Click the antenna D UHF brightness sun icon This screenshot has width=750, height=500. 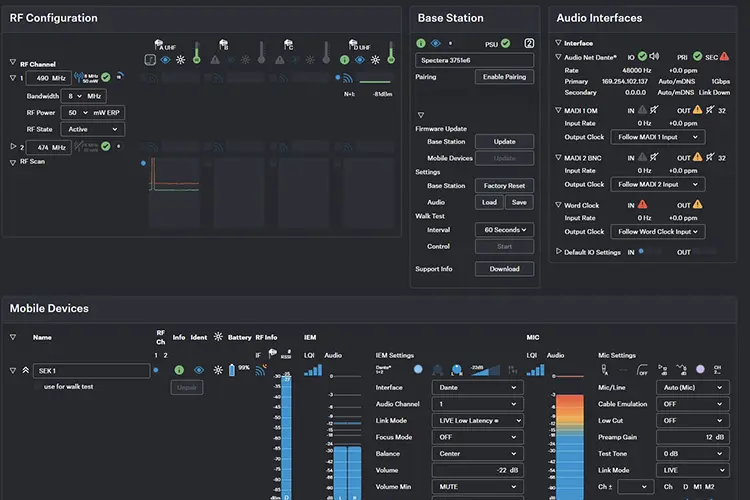coord(375,60)
